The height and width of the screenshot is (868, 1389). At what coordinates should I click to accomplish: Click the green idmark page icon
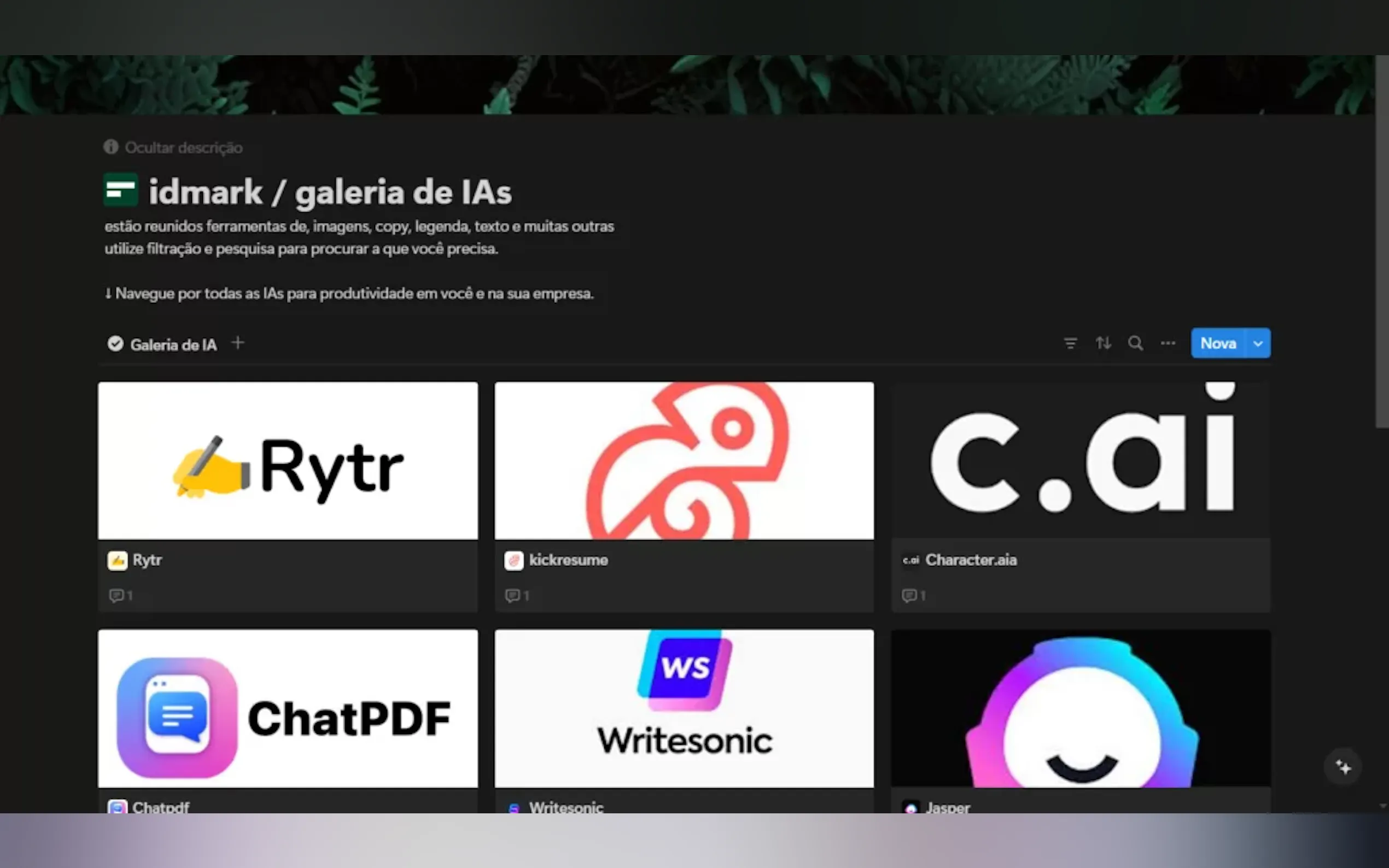coord(121,190)
